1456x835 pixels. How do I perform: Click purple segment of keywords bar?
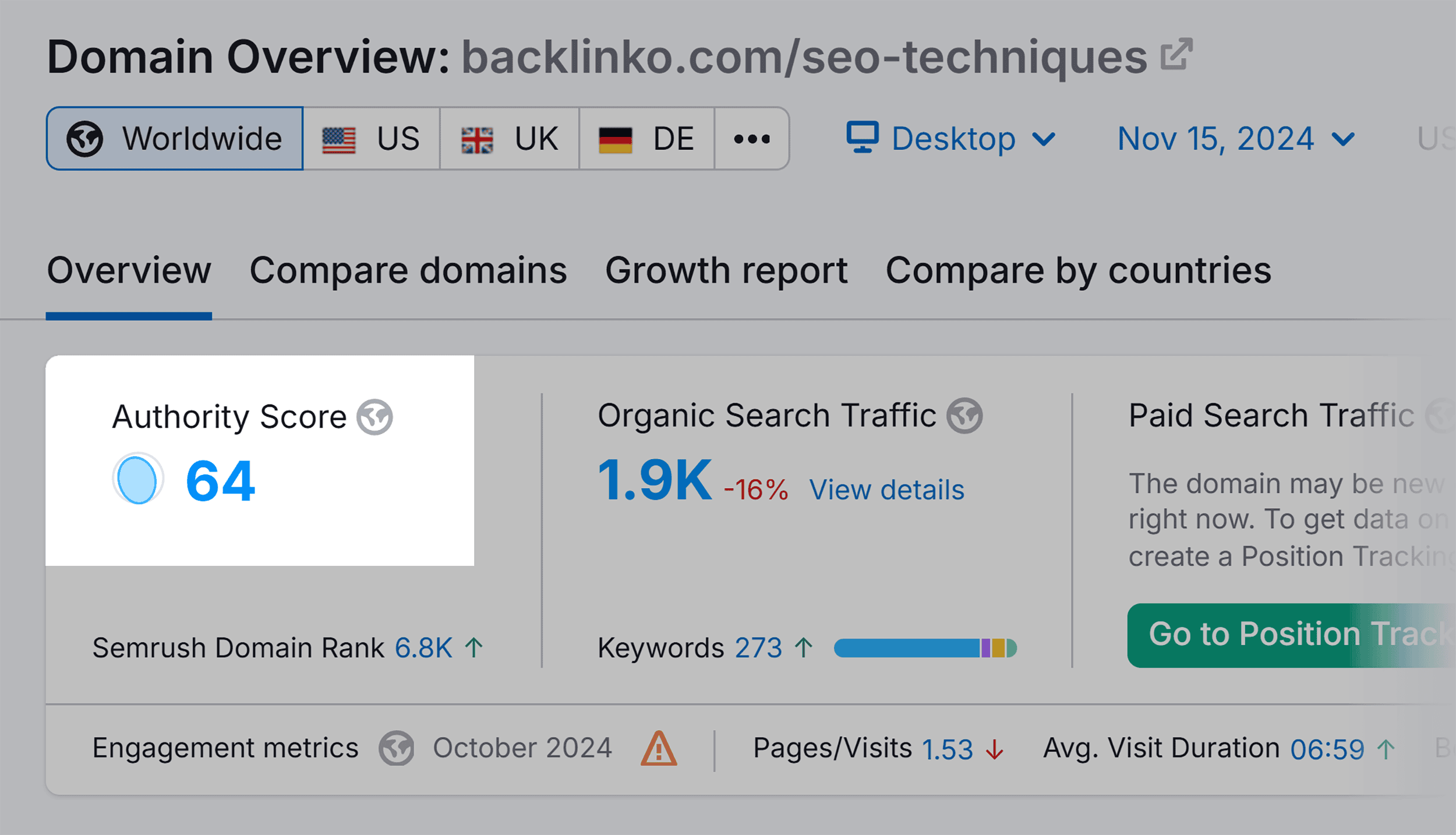coord(985,648)
